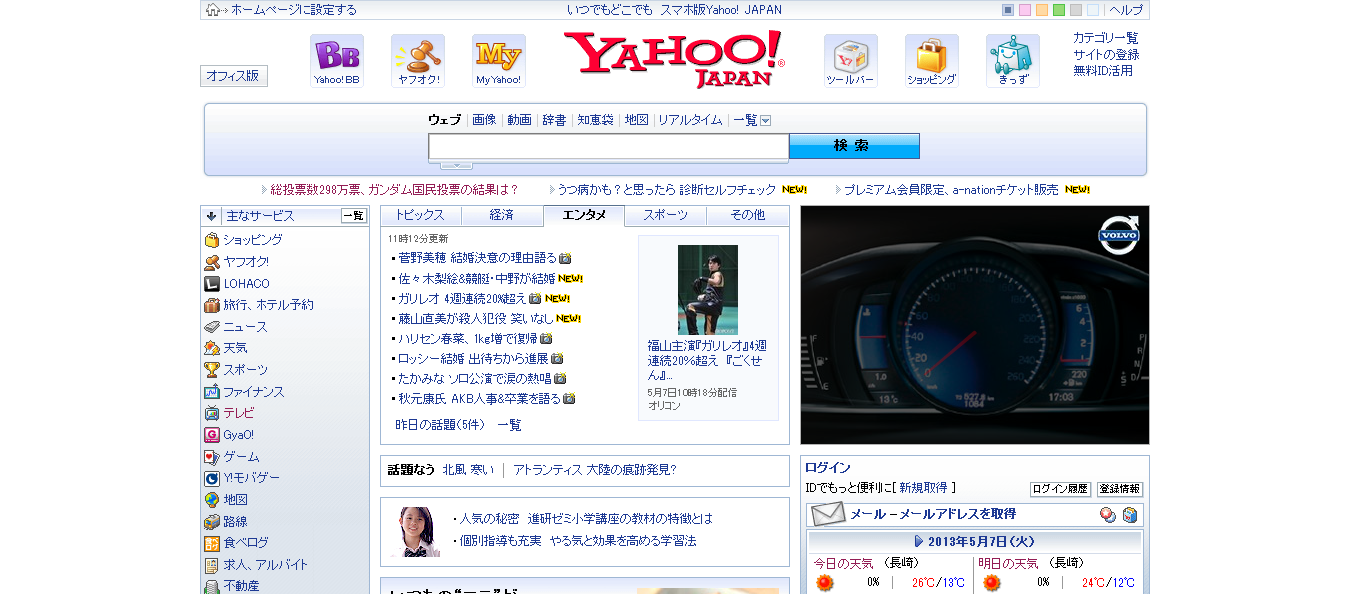Click cards icon for ゲーム

212,457
